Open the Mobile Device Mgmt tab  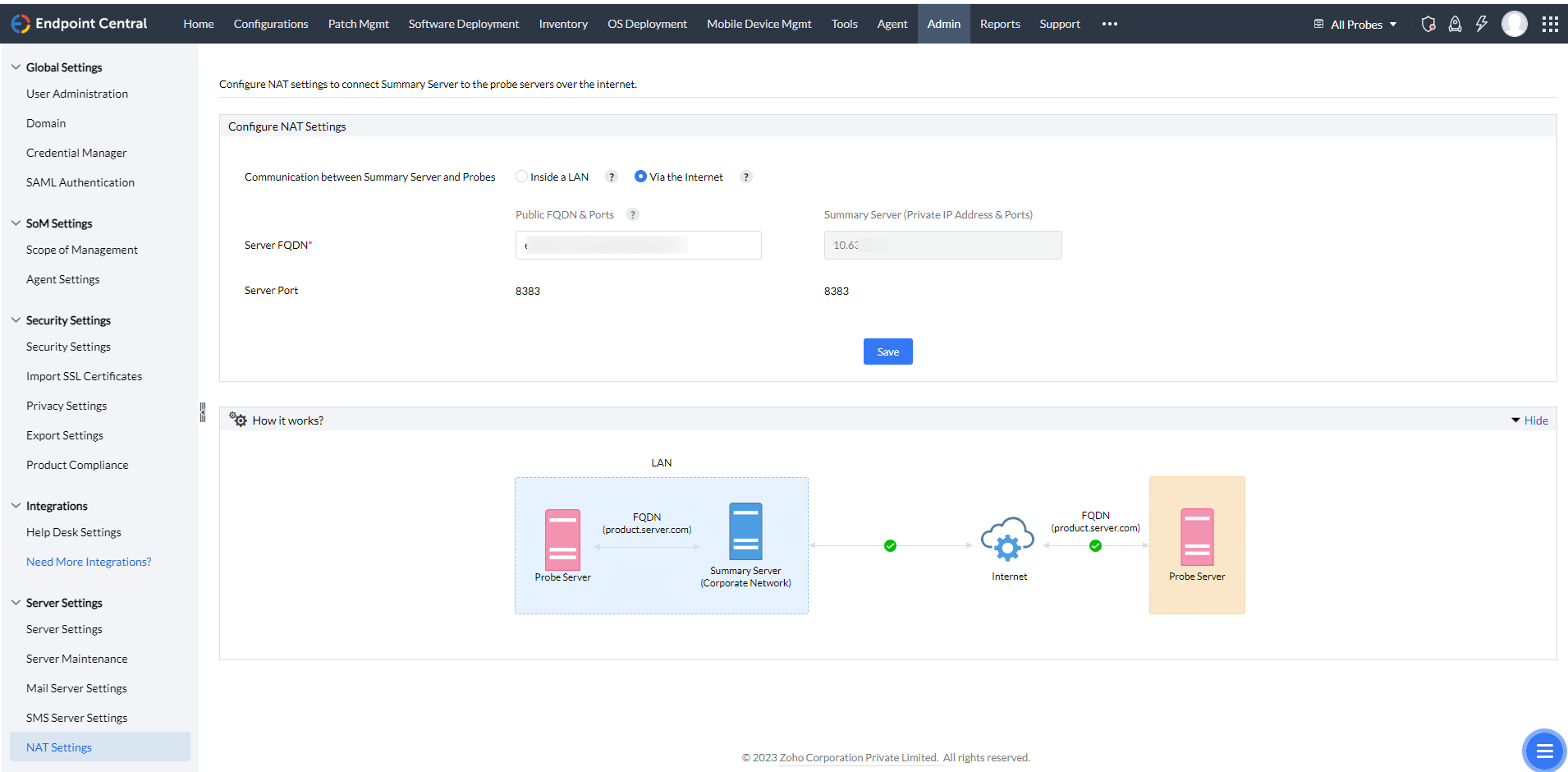[x=759, y=24]
